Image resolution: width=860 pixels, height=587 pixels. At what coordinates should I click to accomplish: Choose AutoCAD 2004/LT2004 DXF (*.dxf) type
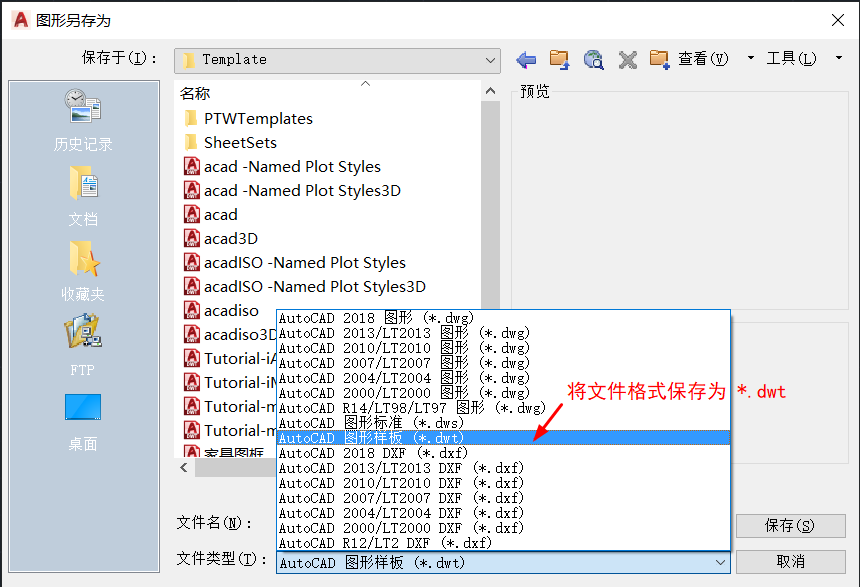point(503,513)
